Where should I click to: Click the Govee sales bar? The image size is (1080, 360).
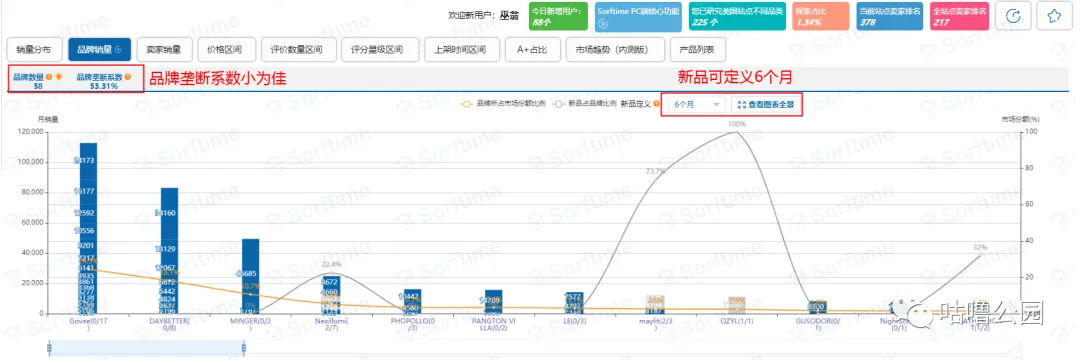(88, 228)
